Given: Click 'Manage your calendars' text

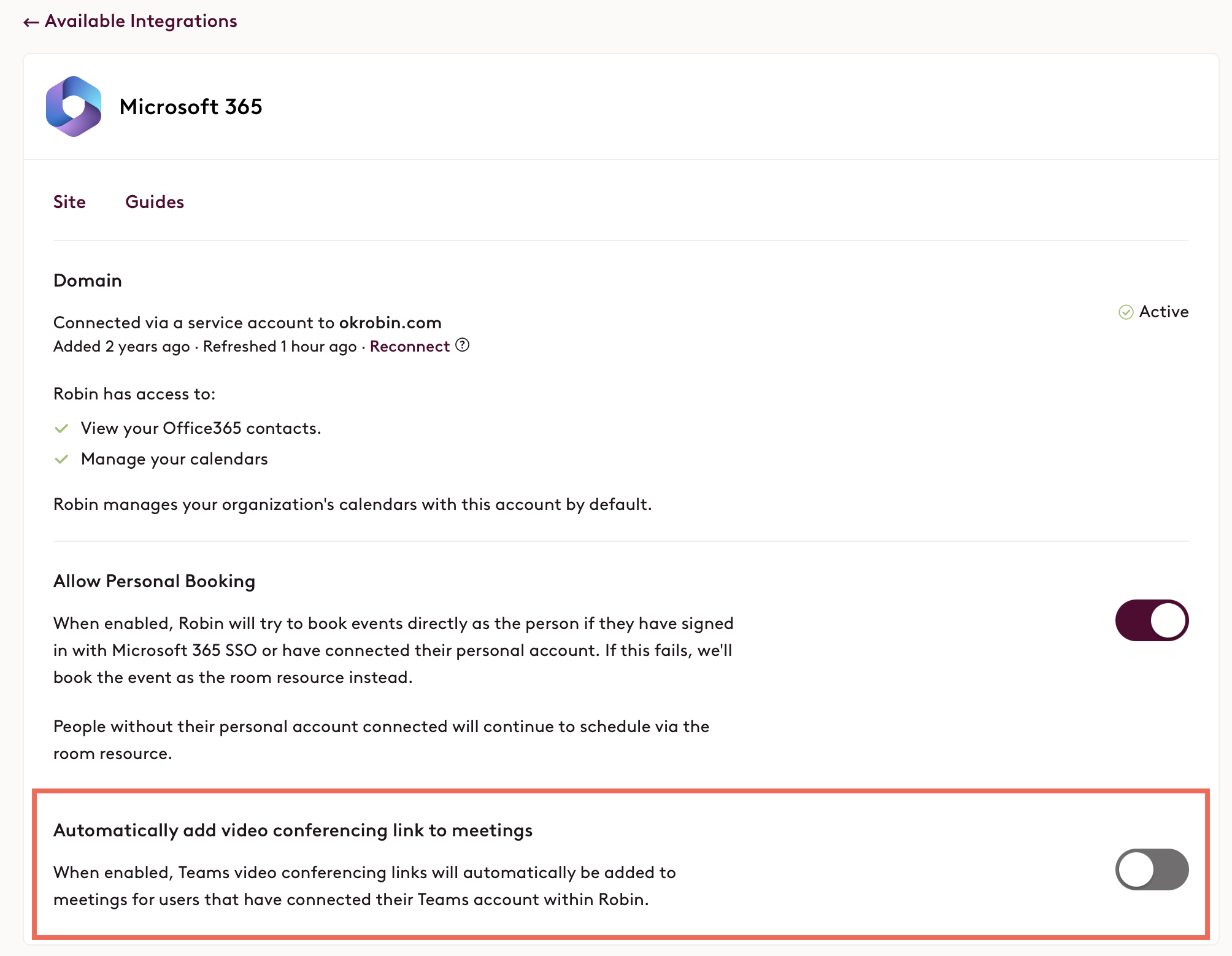Looking at the screenshot, I should (x=174, y=459).
